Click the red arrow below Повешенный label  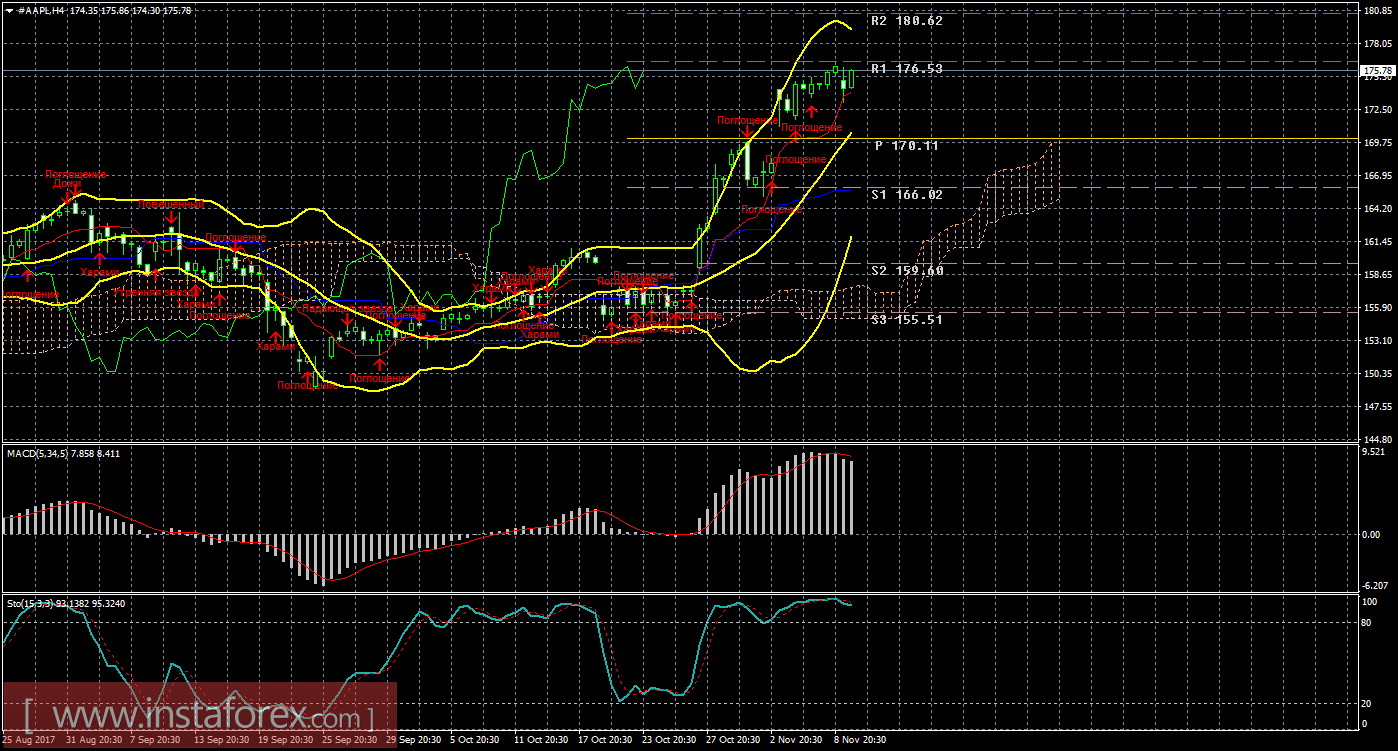tap(172, 217)
